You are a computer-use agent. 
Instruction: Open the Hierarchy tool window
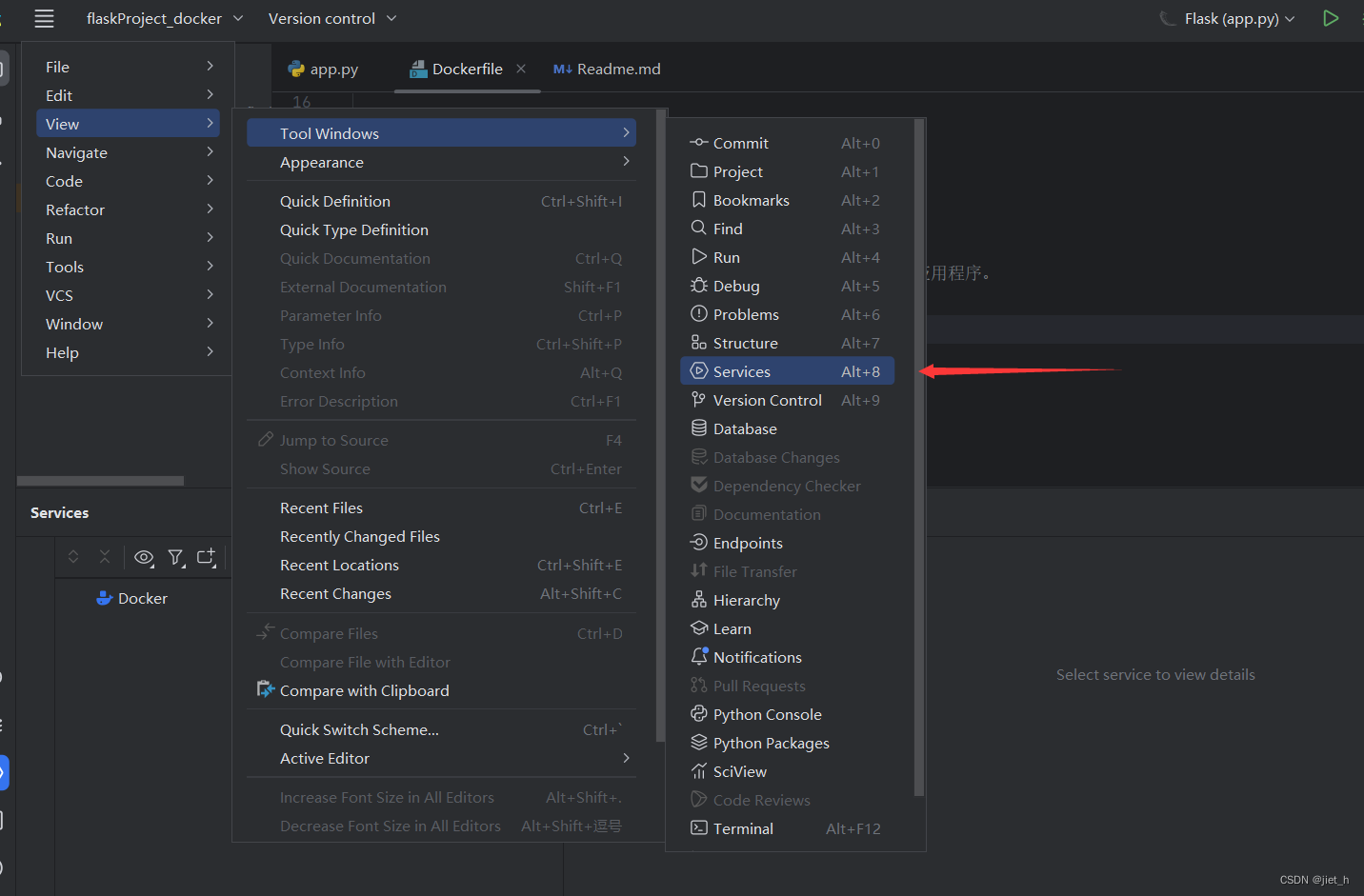coord(787,600)
